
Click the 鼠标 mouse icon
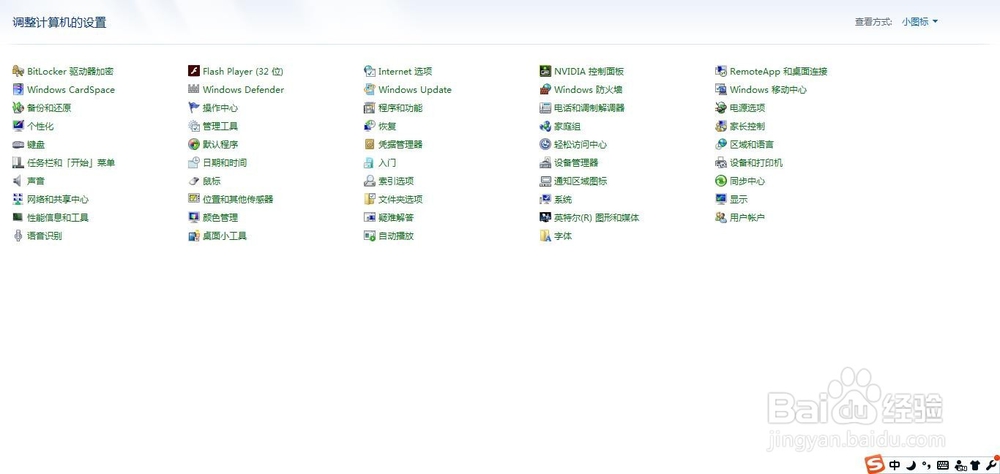194,181
